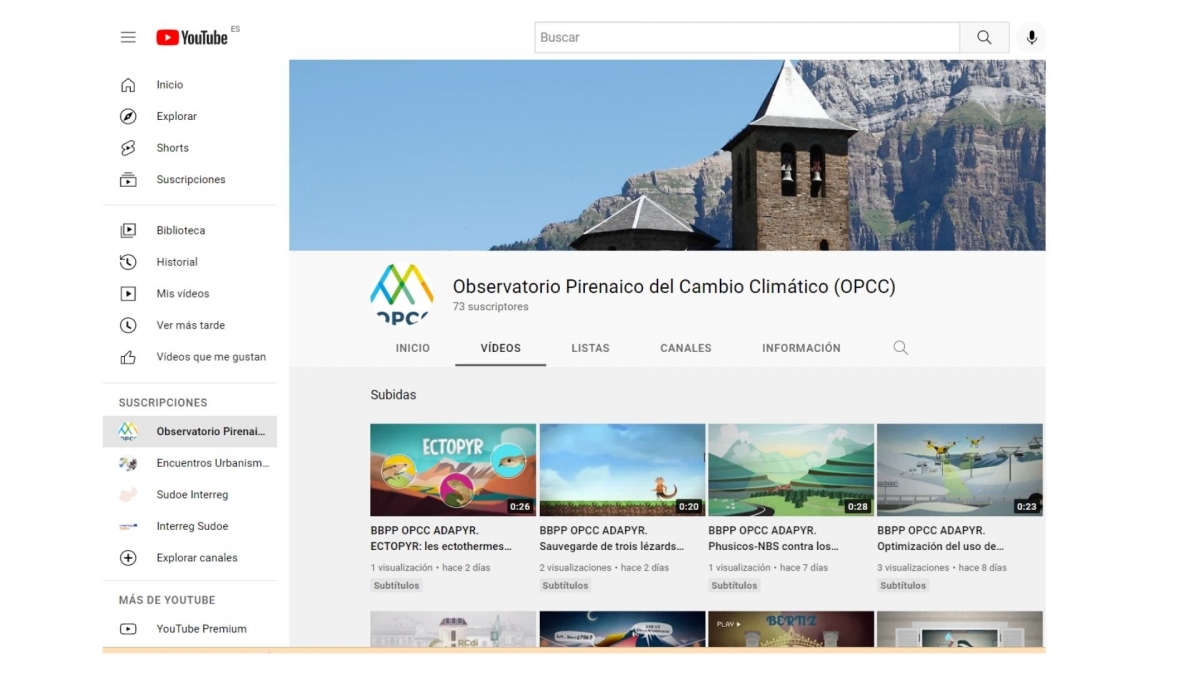Play the lizard video thumbnail lasting 0:20

click(622, 470)
